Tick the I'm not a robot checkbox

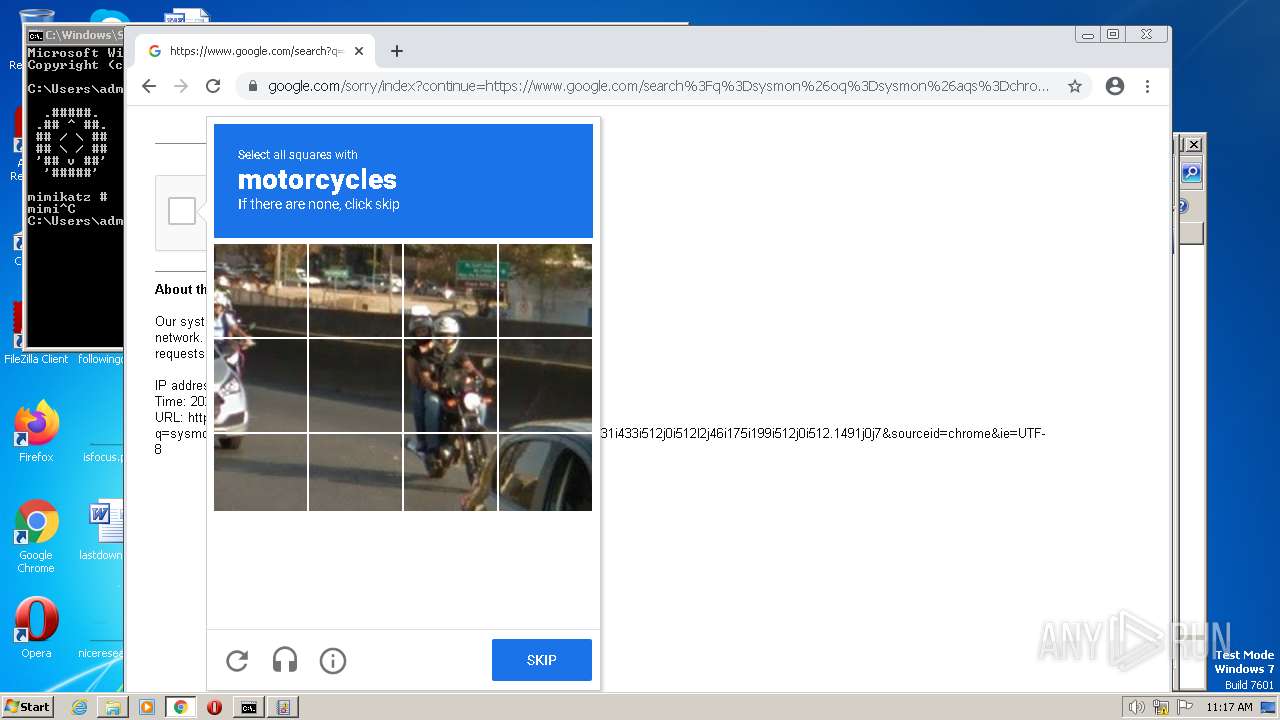(x=182, y=211)
